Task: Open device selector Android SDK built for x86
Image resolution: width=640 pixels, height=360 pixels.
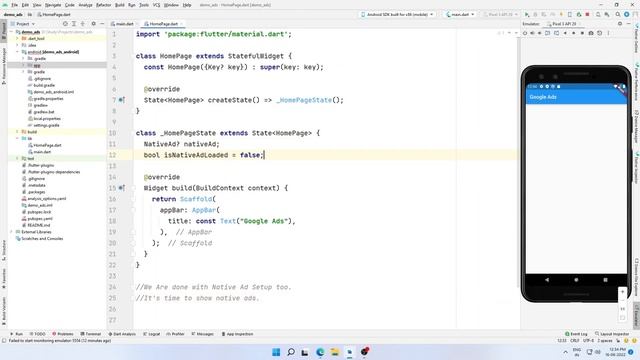Action: (397, 14)
